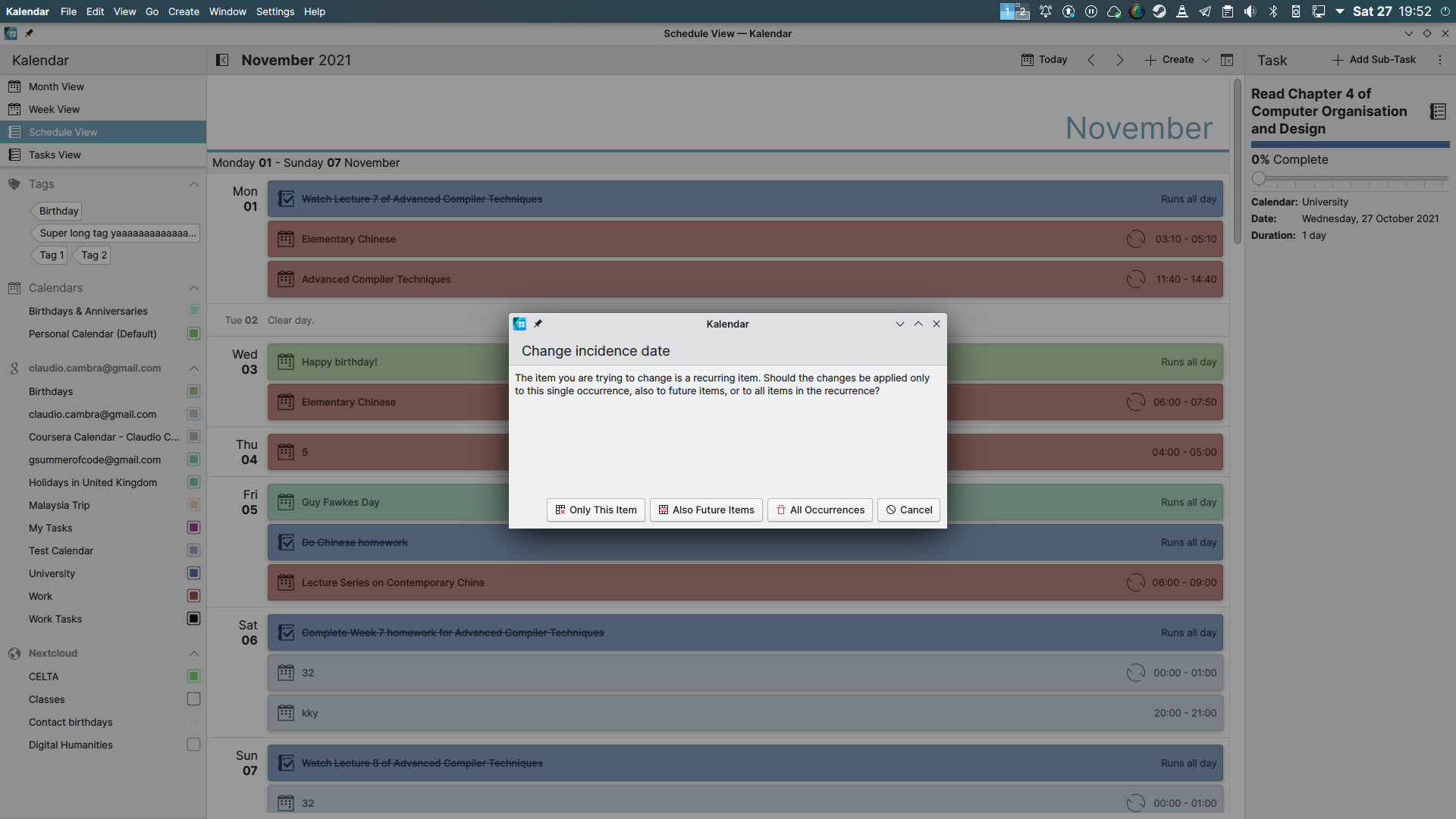The height and width of the screenshot is (819, 1456).
Task: Select the Super long tag
Action: [x=115, y=233]
